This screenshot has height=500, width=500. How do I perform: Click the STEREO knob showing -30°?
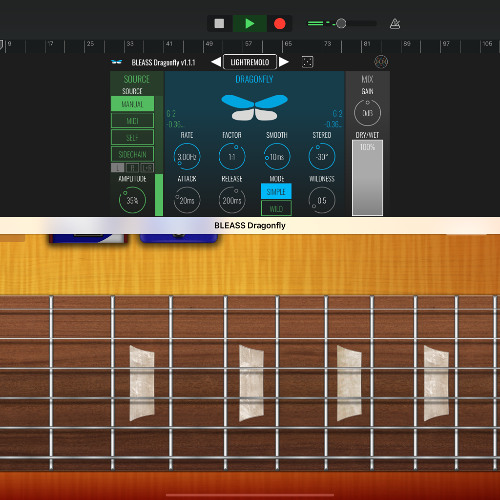coord(322,156)
